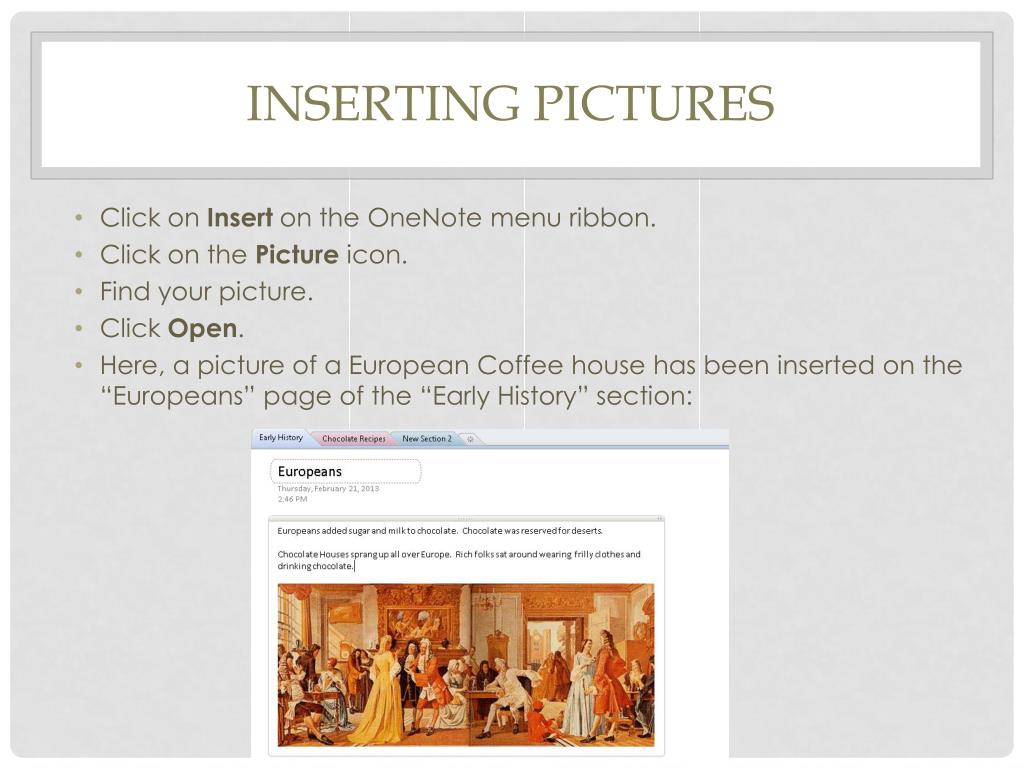Open the Early History section tab

coord(280,438)
